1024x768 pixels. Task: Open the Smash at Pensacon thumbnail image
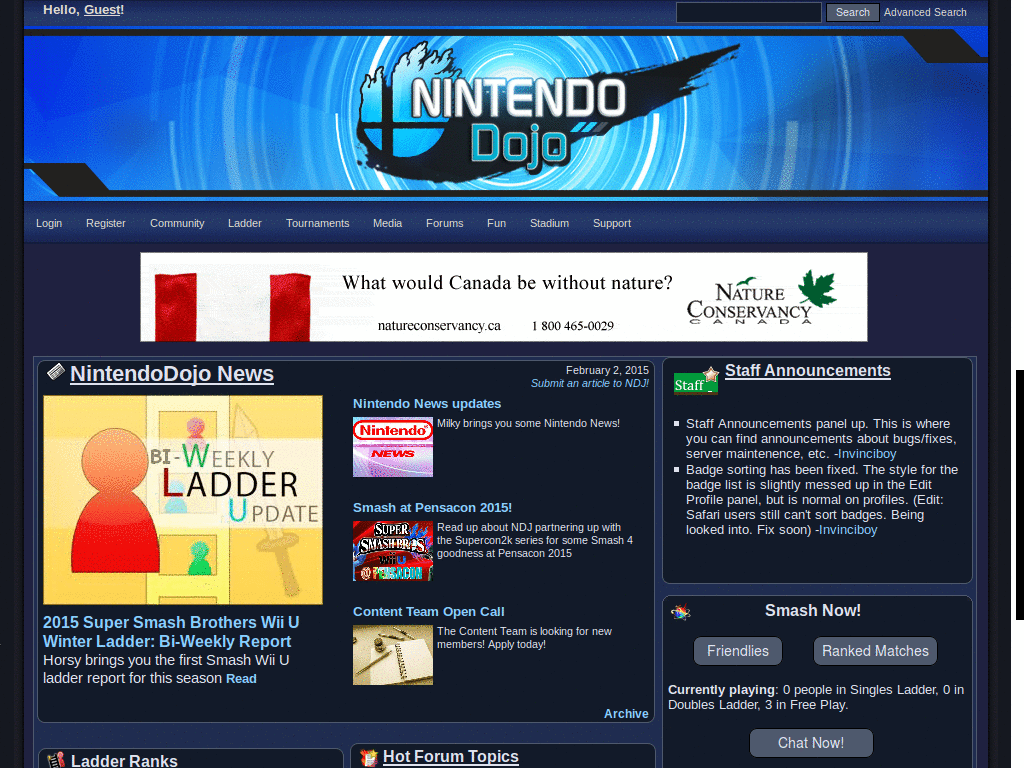[392, 551]
